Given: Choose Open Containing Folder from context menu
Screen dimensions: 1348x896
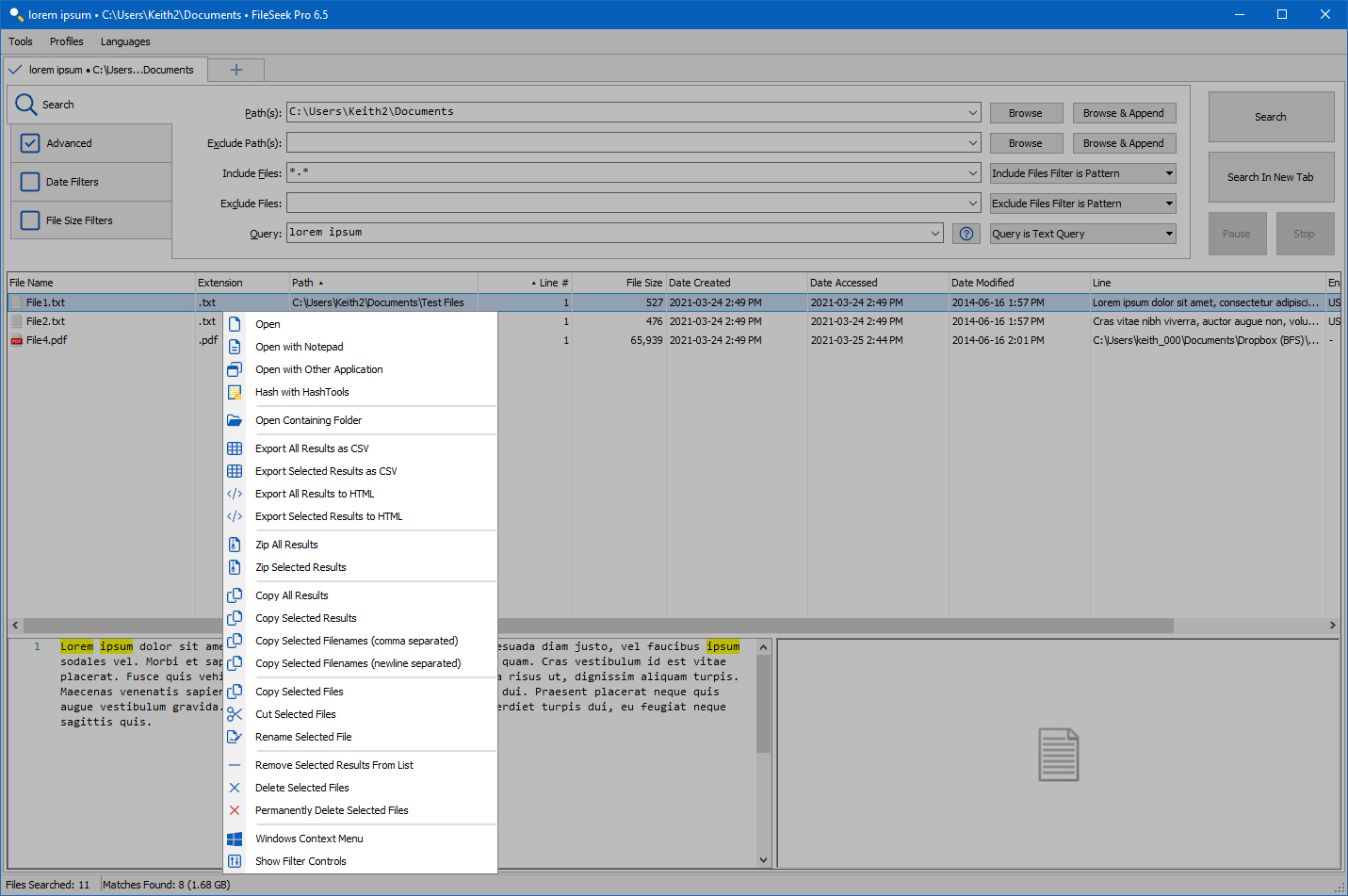Looking at the screenshot, I should tap(308, 420).
